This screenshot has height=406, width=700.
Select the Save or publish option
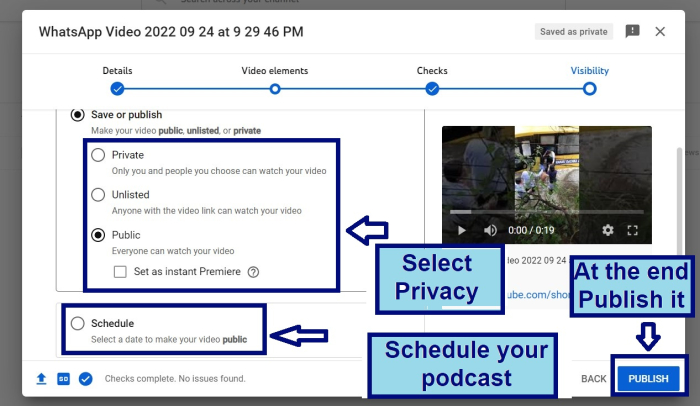click(x=77, y=115)
